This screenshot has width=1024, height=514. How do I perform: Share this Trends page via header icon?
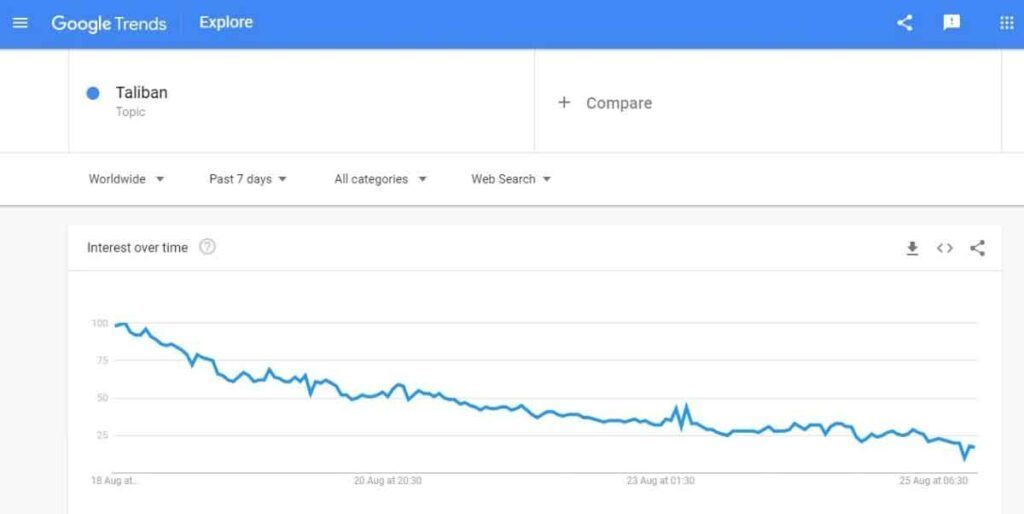[x=904, y=23]
